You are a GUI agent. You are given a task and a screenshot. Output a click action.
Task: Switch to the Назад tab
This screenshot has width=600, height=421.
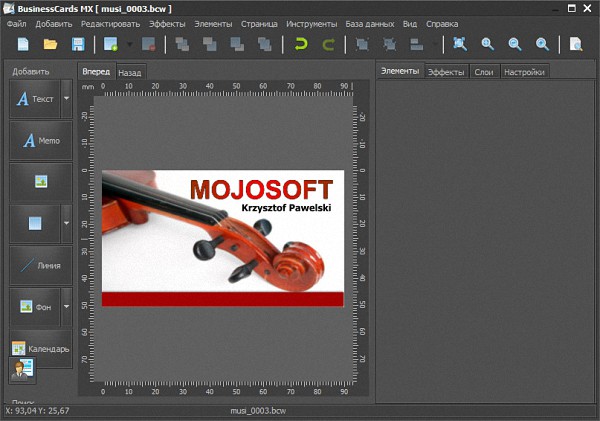[130, 73]
